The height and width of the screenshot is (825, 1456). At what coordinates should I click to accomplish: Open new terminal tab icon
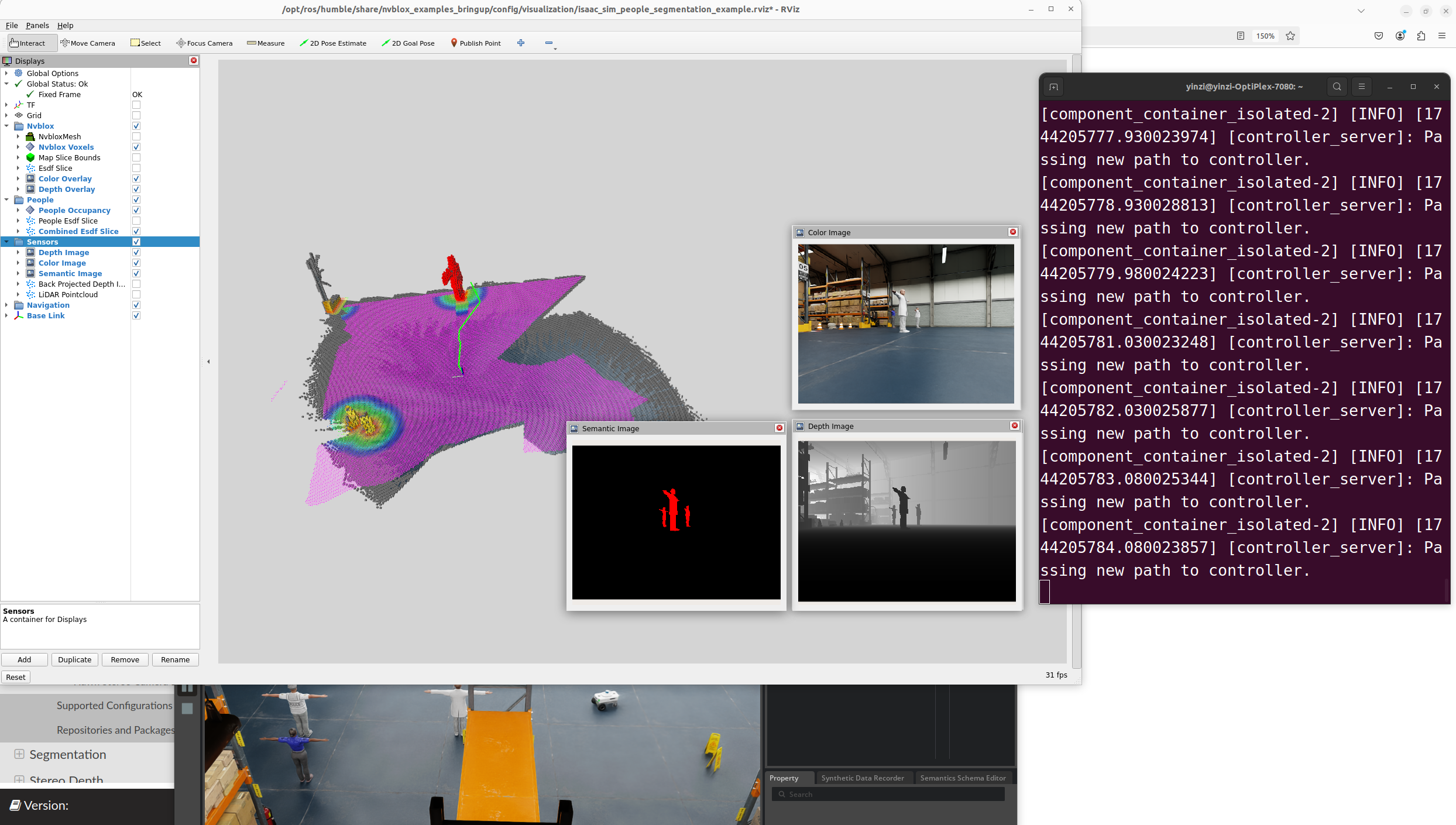pyautogui.click(x=1053, y=87)
